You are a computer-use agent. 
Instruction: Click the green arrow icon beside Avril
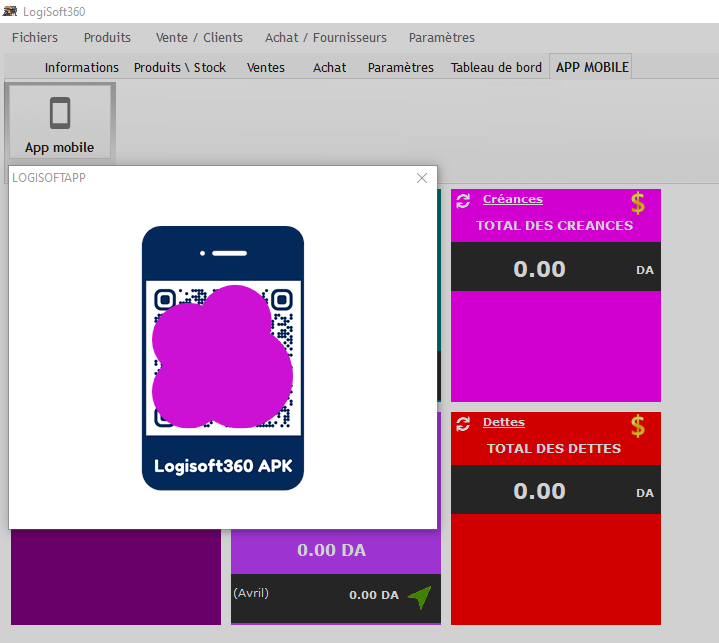point(420,597)
